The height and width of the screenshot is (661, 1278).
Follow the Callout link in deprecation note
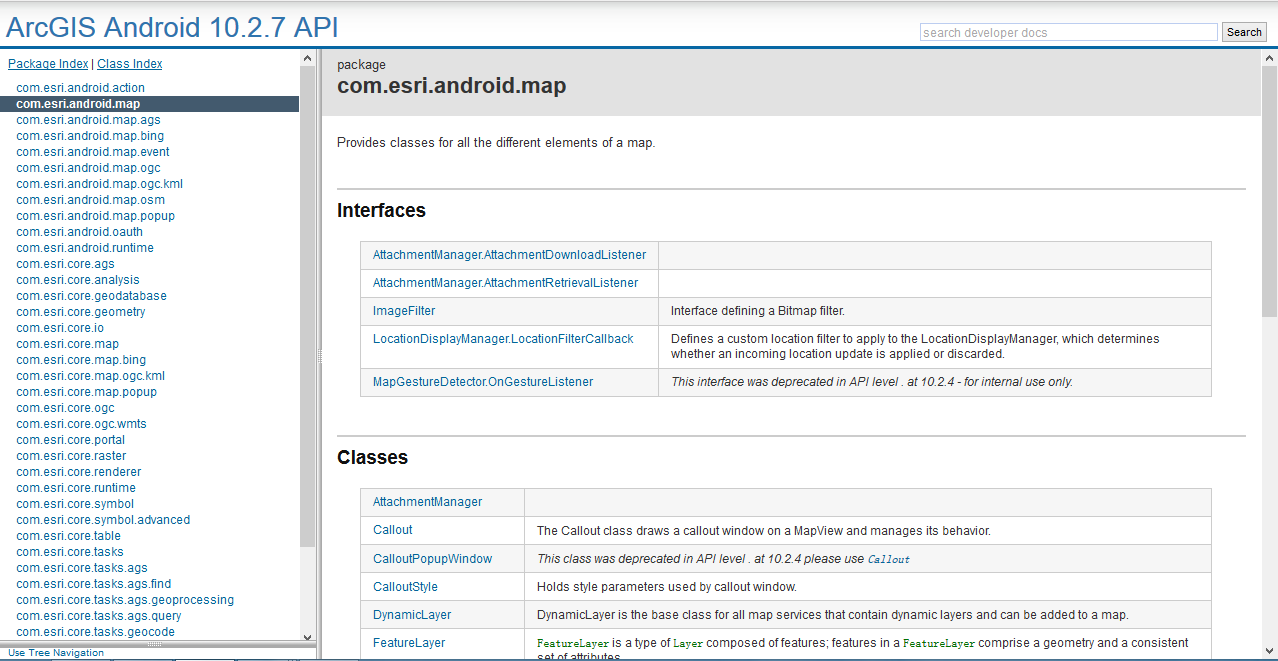pos(889,560)
